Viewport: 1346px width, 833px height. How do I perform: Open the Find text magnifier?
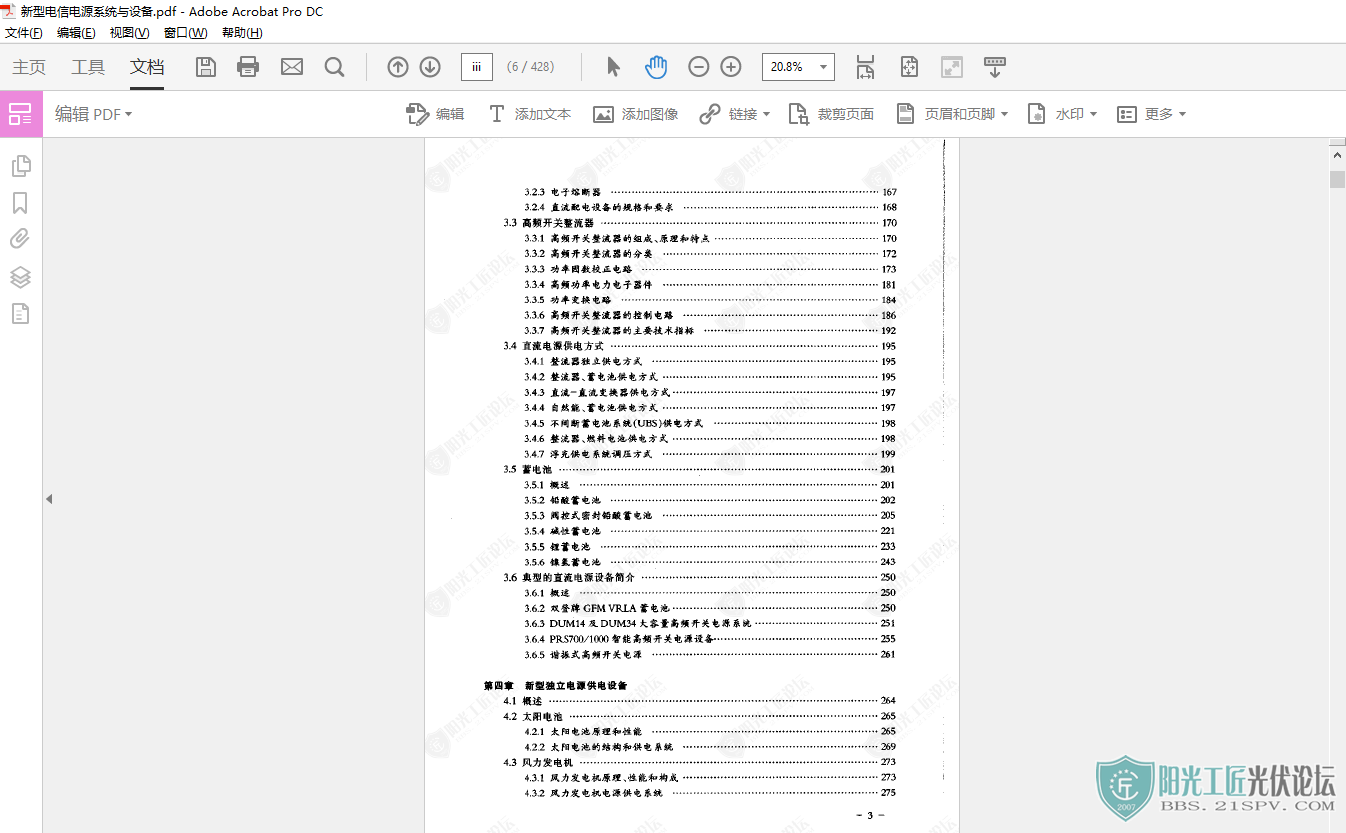(335, 67)
